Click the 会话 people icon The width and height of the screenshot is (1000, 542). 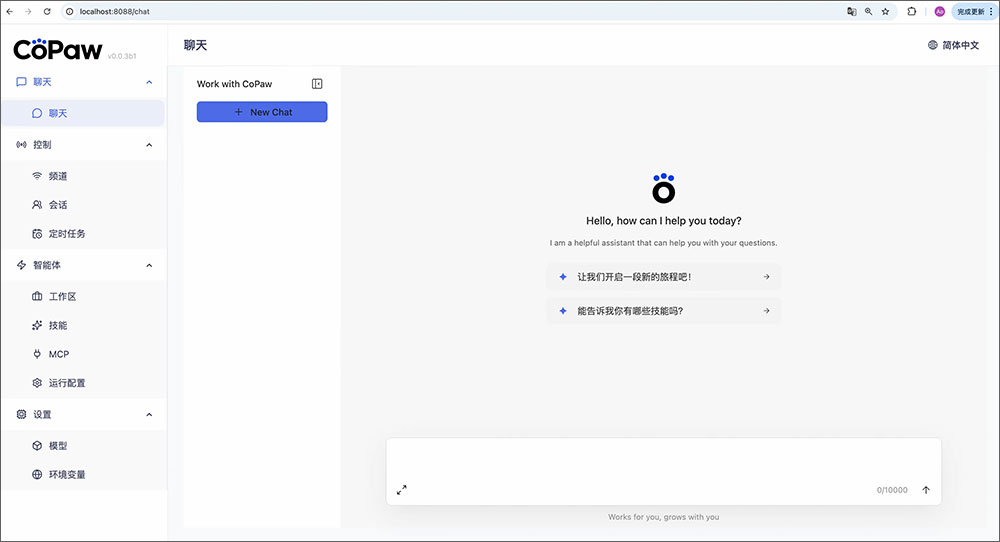coord(37,205)
